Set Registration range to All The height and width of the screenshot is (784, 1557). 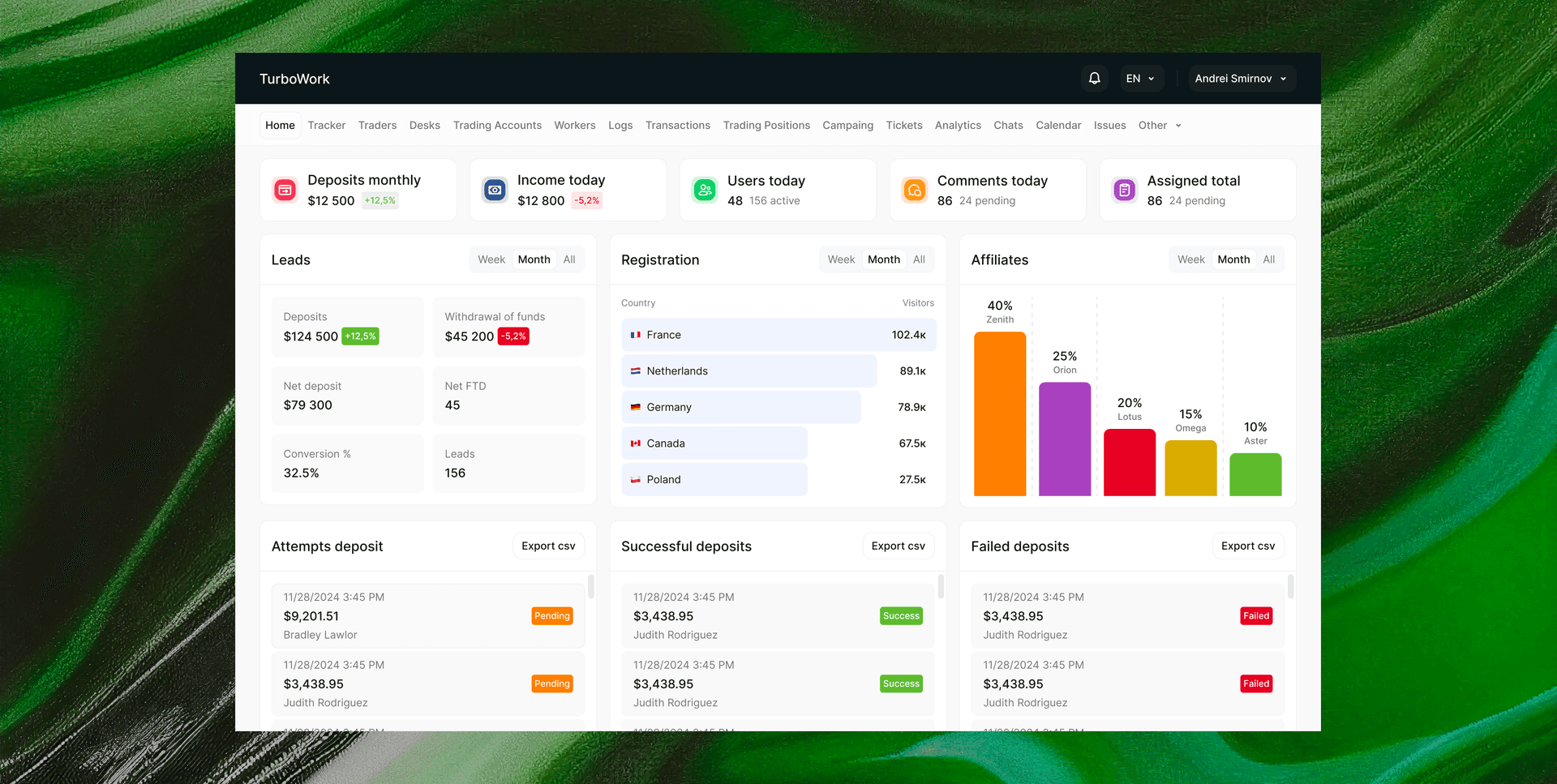point(919,259)
